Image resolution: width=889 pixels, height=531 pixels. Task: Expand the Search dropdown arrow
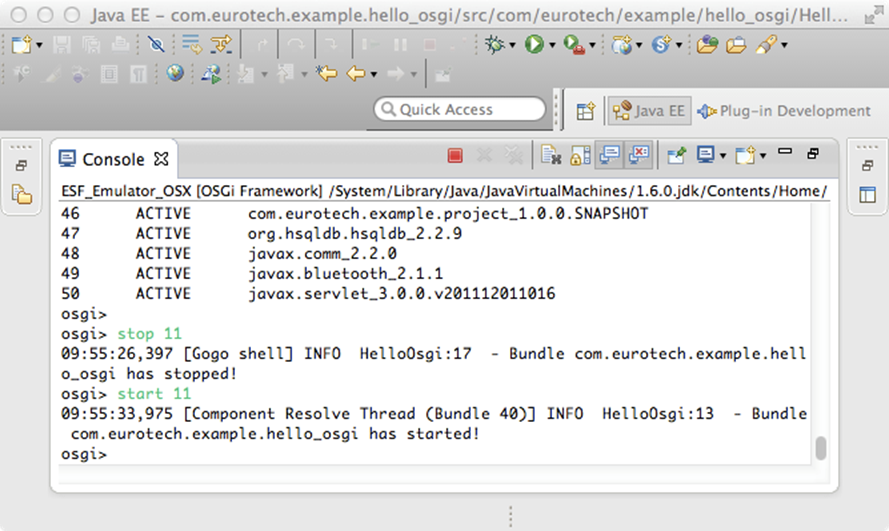pyautogui.click(x=784, y=45)
